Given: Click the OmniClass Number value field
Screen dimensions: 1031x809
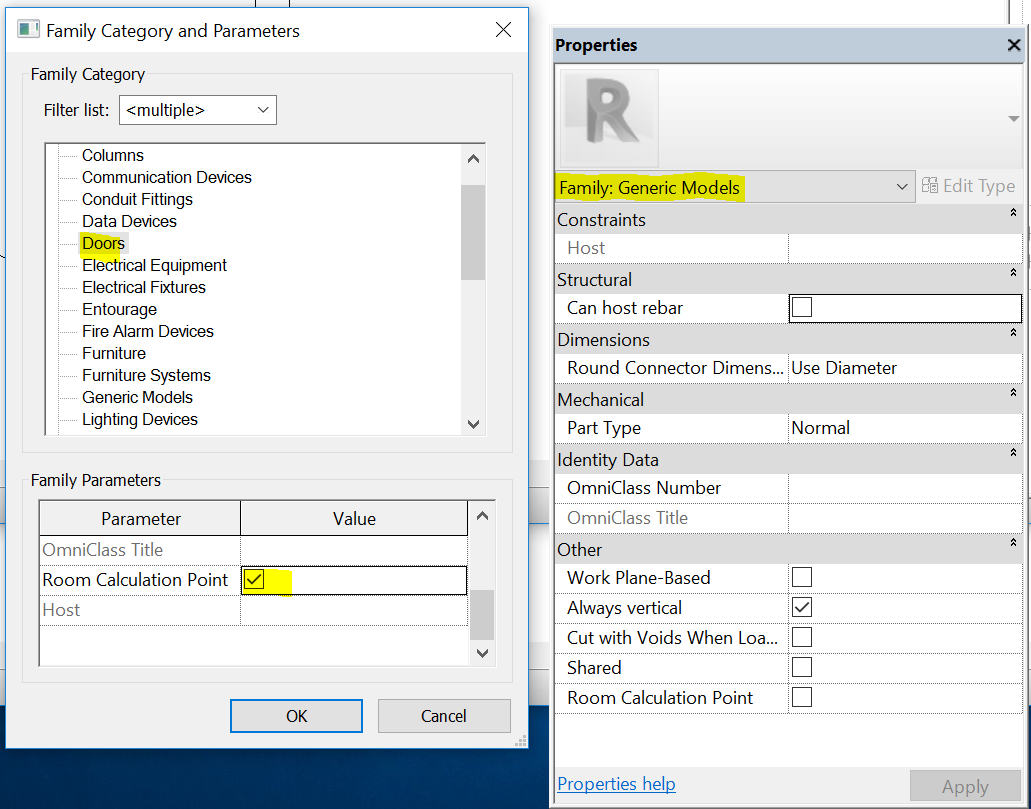Looking at the screenshot, I should (900, 488).
